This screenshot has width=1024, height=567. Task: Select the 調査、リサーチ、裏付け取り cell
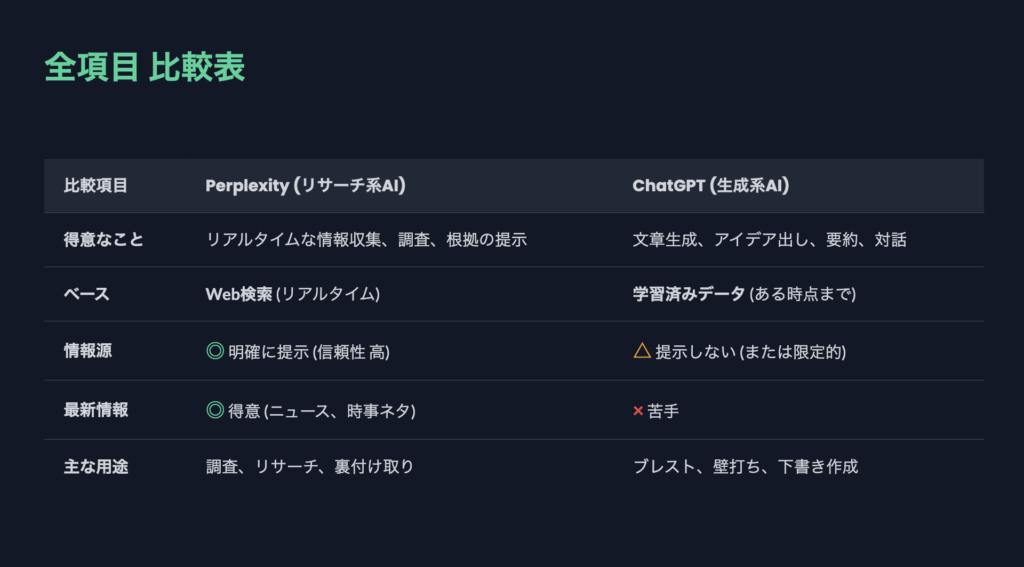coord(309,466)
